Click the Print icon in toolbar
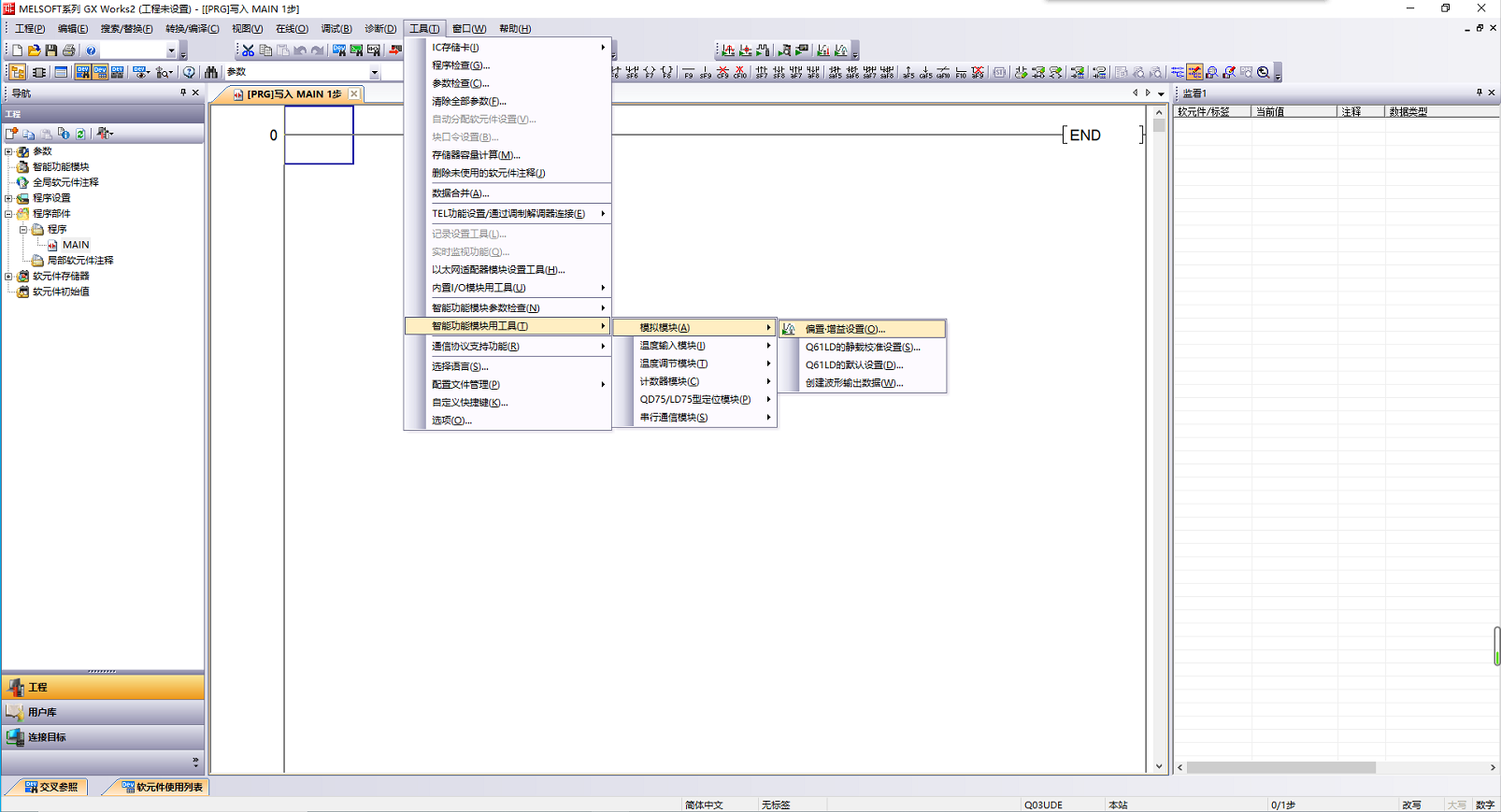The image size is (1501, 812). click(69, 50)
